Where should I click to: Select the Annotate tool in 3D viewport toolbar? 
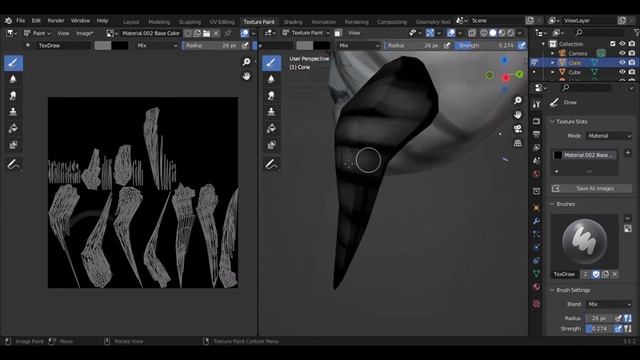(271, 164)
